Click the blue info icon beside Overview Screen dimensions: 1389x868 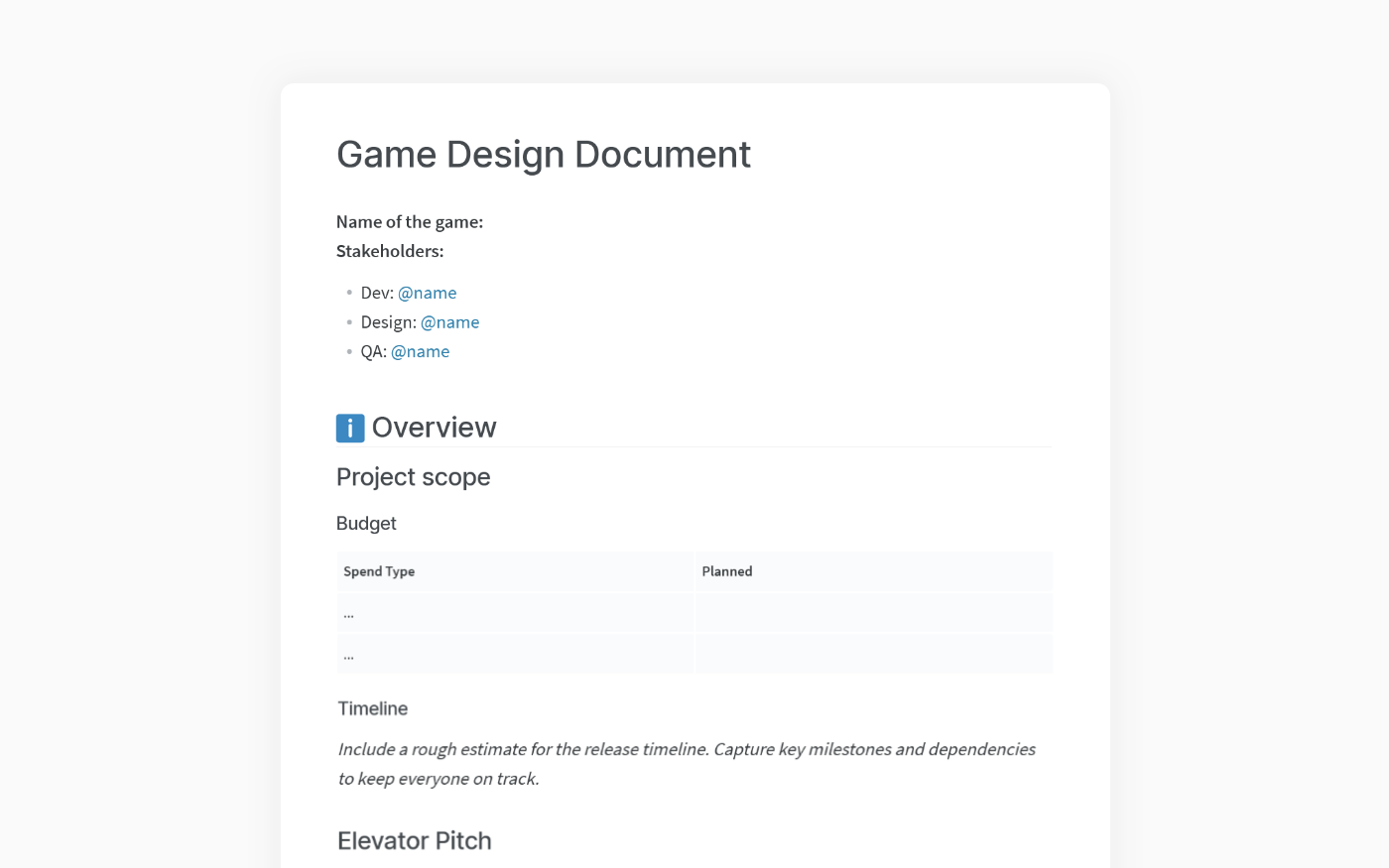coord(350,428)
